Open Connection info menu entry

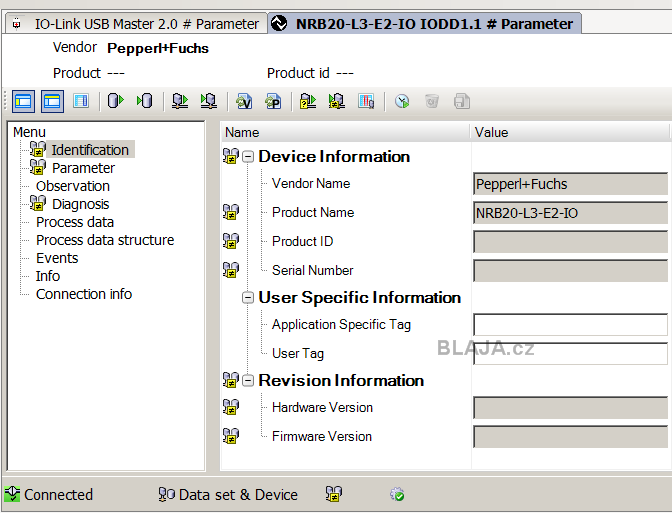tap(84, 294)
